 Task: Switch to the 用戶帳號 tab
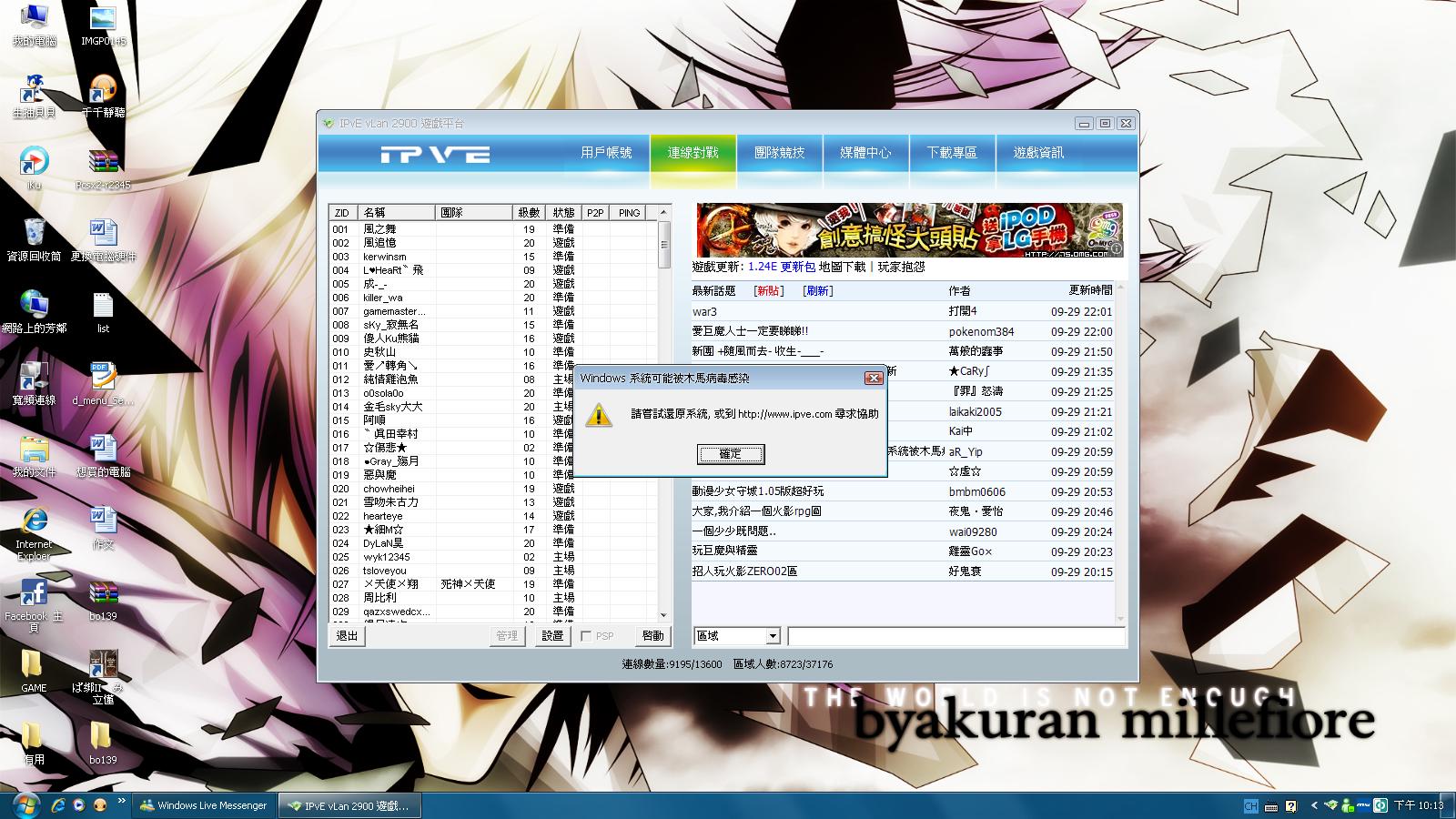tap(606, 153)
